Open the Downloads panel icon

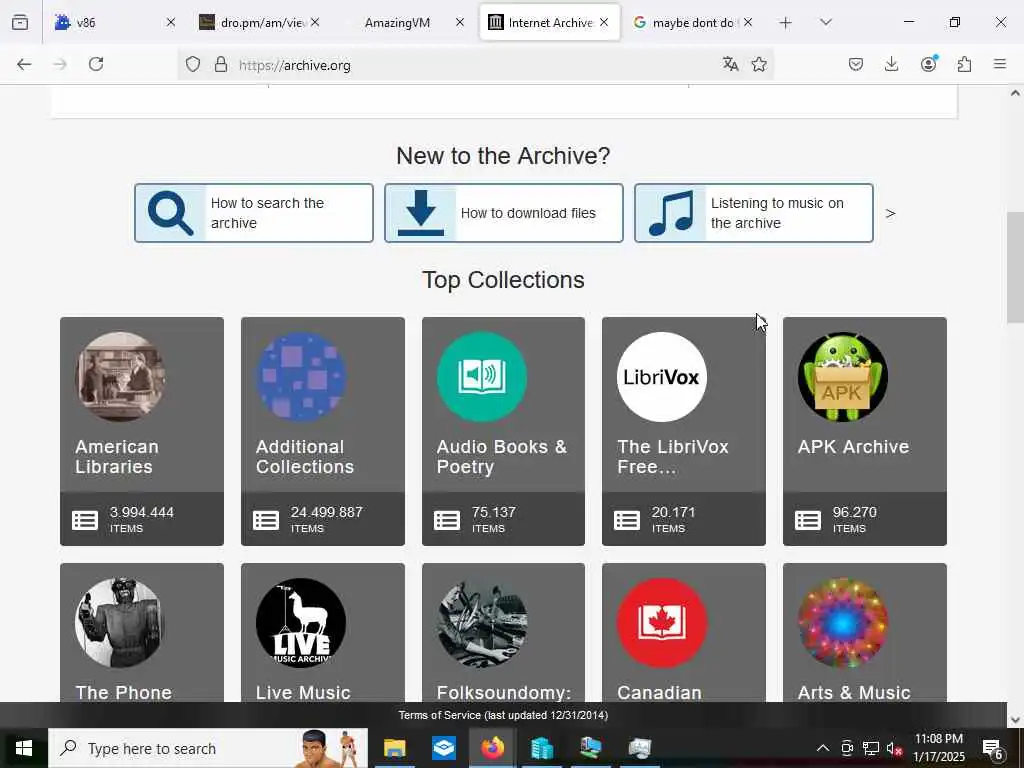point(891,64)
